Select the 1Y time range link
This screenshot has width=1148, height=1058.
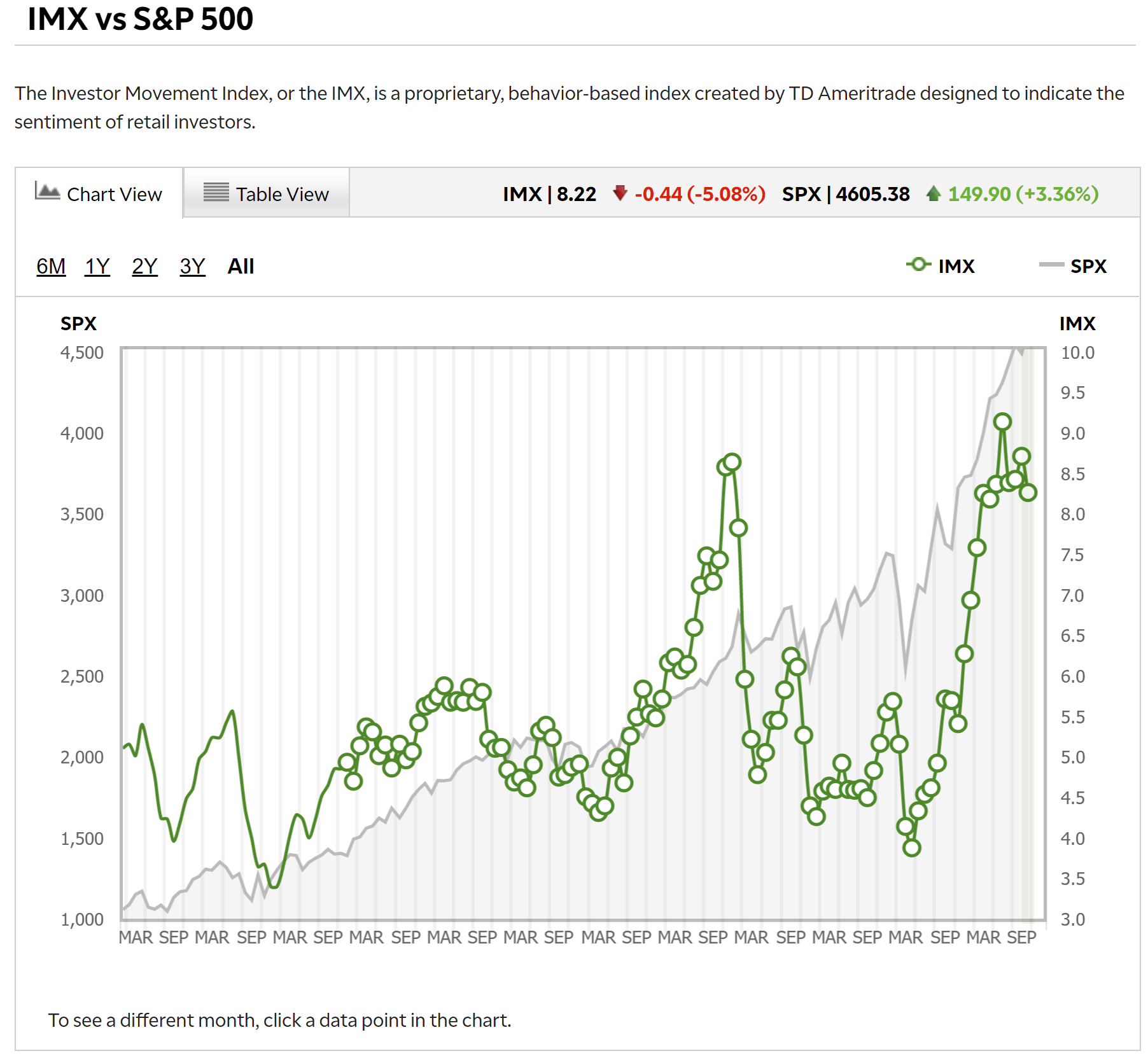pyautogui.click(x=97, y=266)
